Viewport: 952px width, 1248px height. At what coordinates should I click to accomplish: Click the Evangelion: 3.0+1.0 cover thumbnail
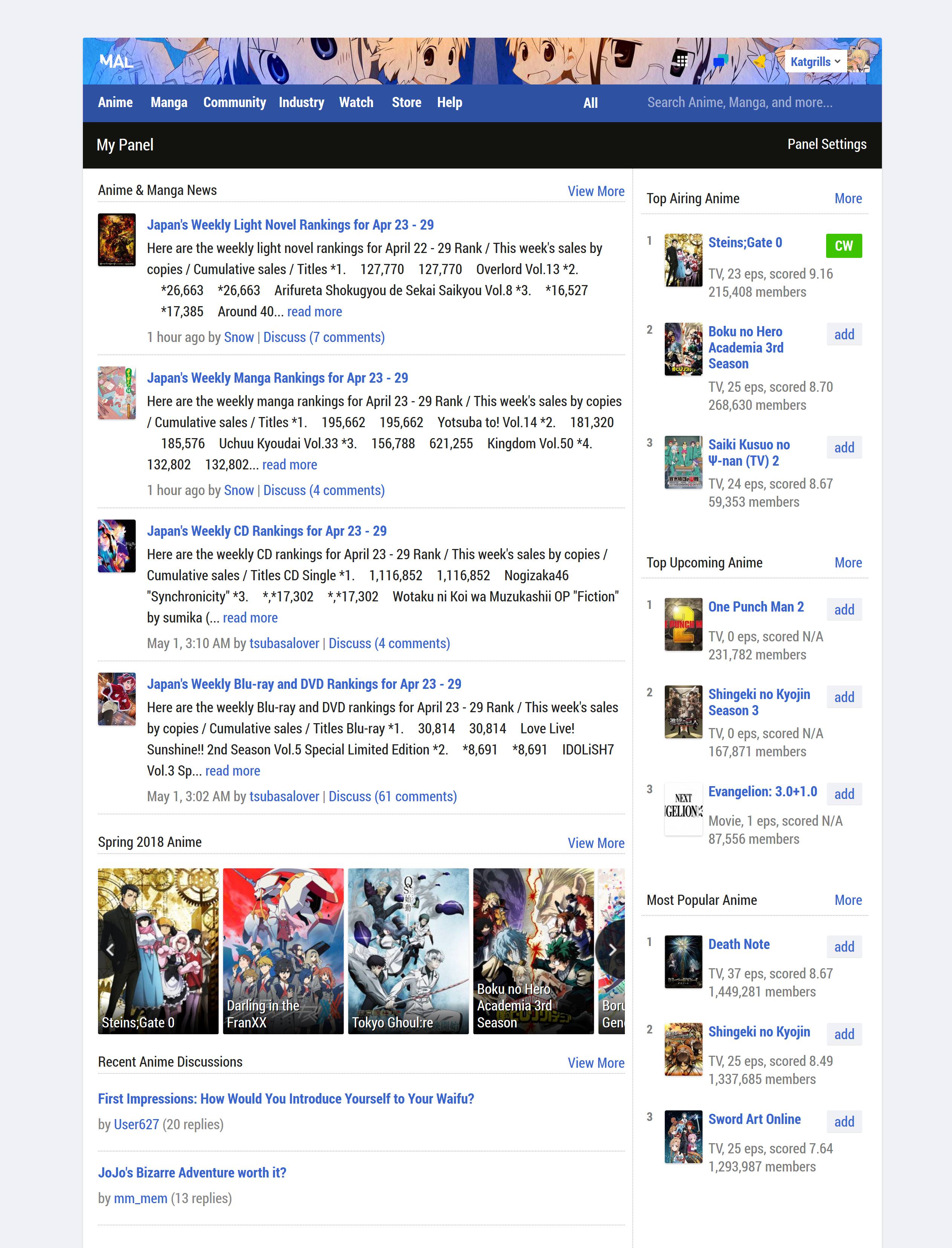pyautogui.click(x=683, y=809)
